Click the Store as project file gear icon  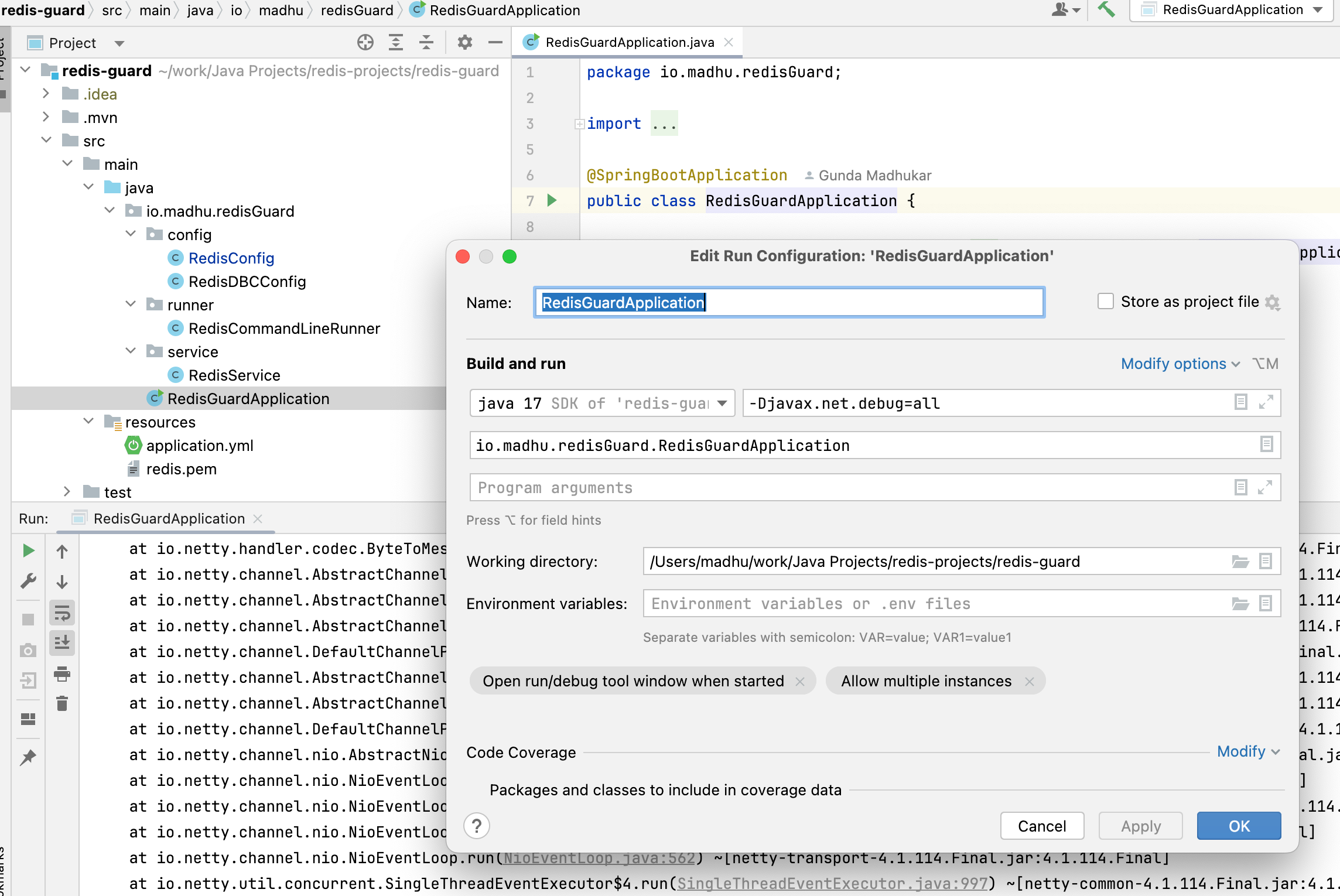click(1273, 302)
